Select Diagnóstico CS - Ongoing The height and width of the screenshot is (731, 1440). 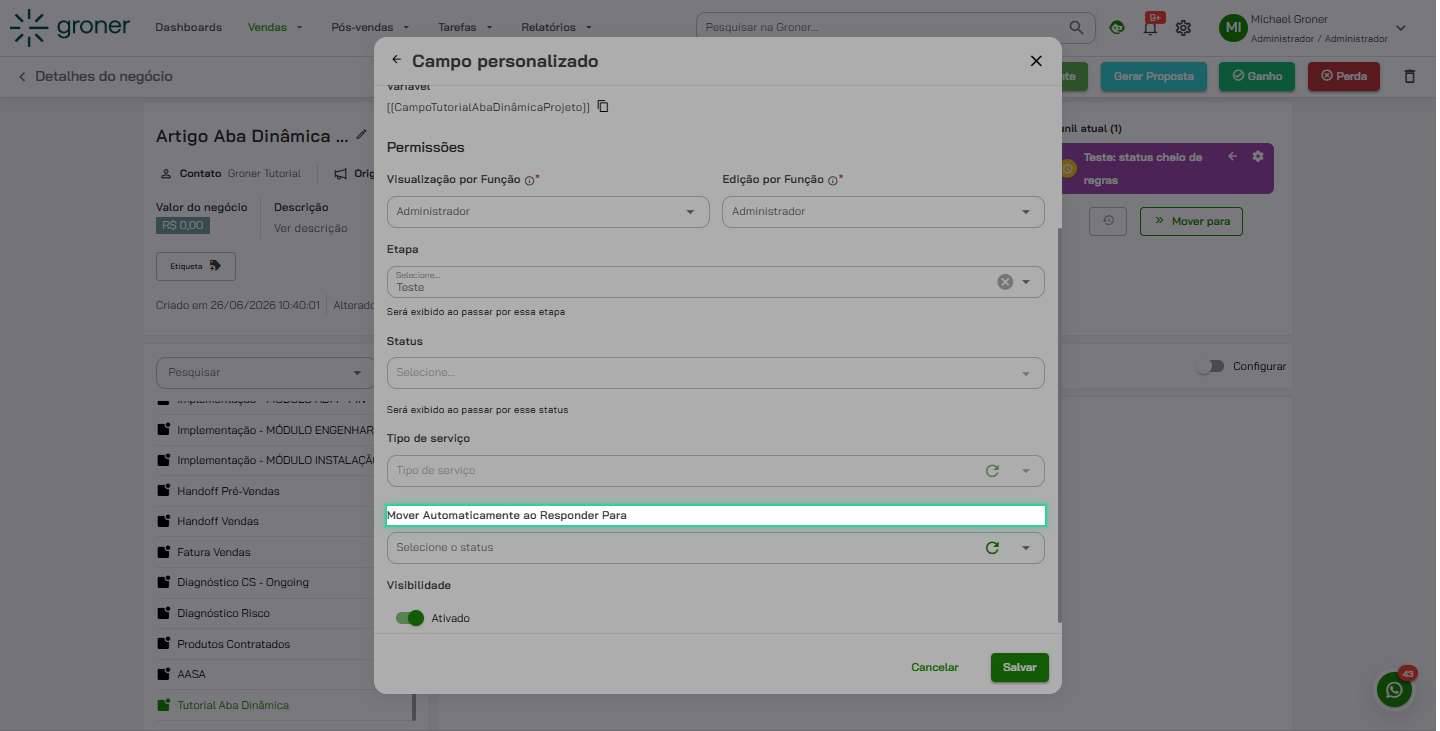[x=242, y=582]
